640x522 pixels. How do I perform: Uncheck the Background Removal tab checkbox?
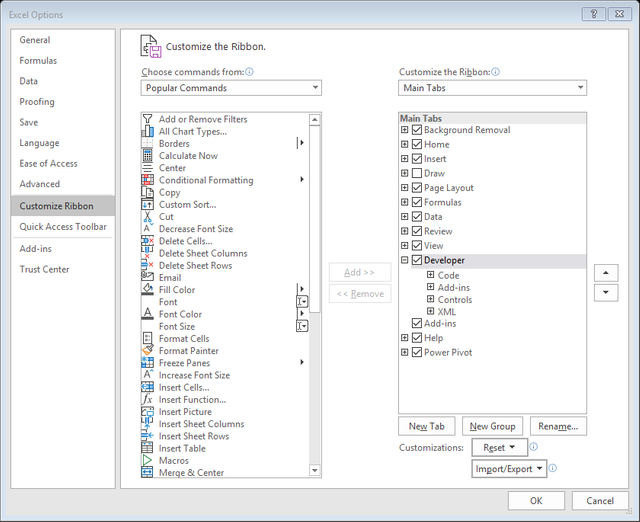click(417, 130)
